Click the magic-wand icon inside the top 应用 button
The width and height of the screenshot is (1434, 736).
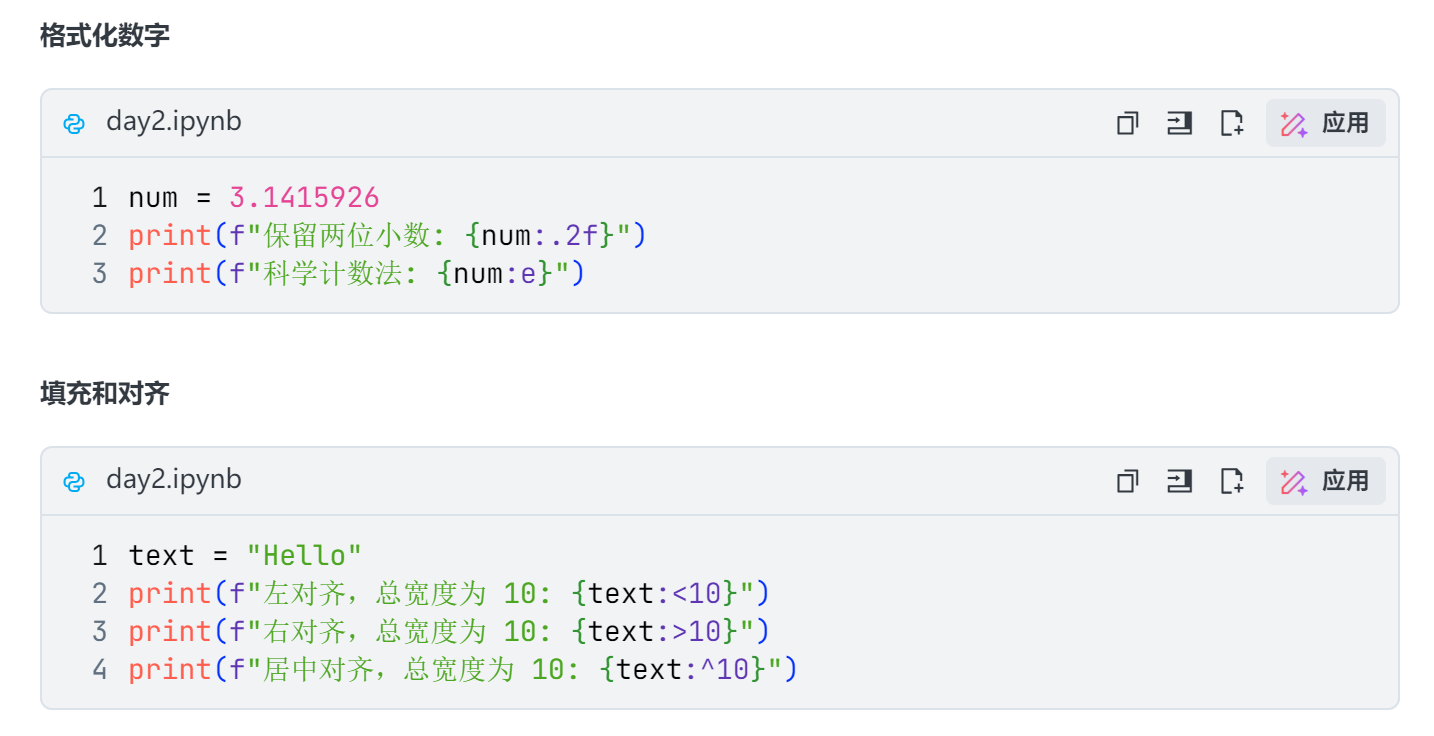click(x=1296, y=122)
